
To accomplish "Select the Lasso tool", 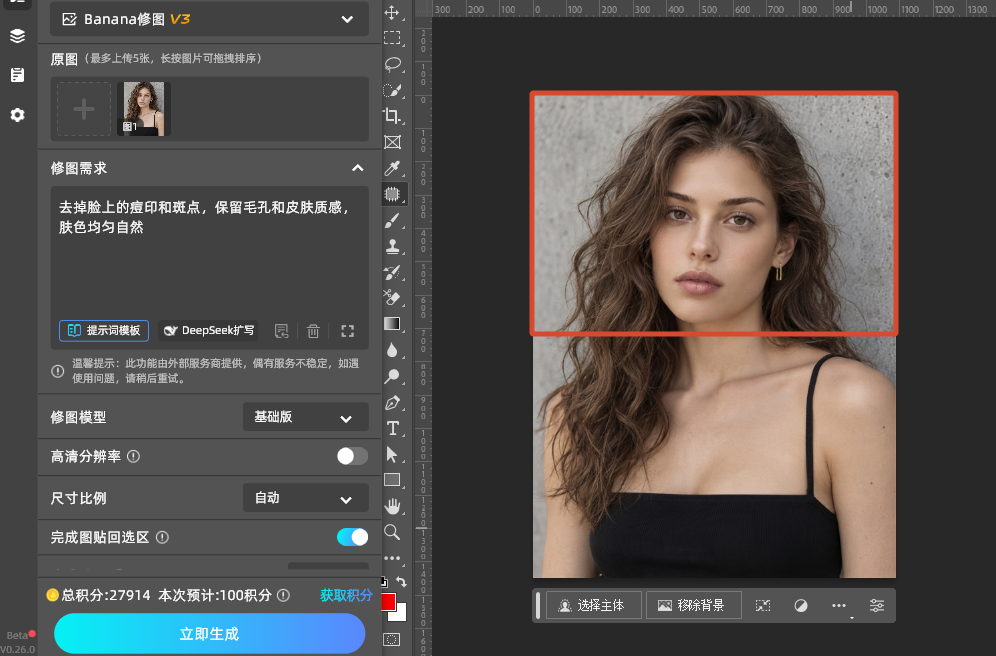I will click(x=393, y=64).
